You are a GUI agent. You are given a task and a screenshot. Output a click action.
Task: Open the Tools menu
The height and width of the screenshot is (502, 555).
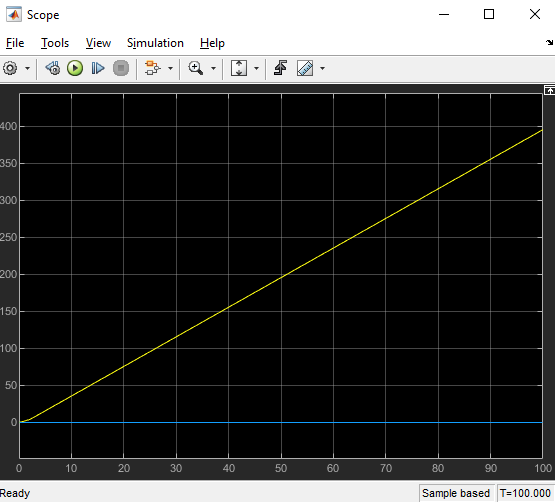click(55, 43)
